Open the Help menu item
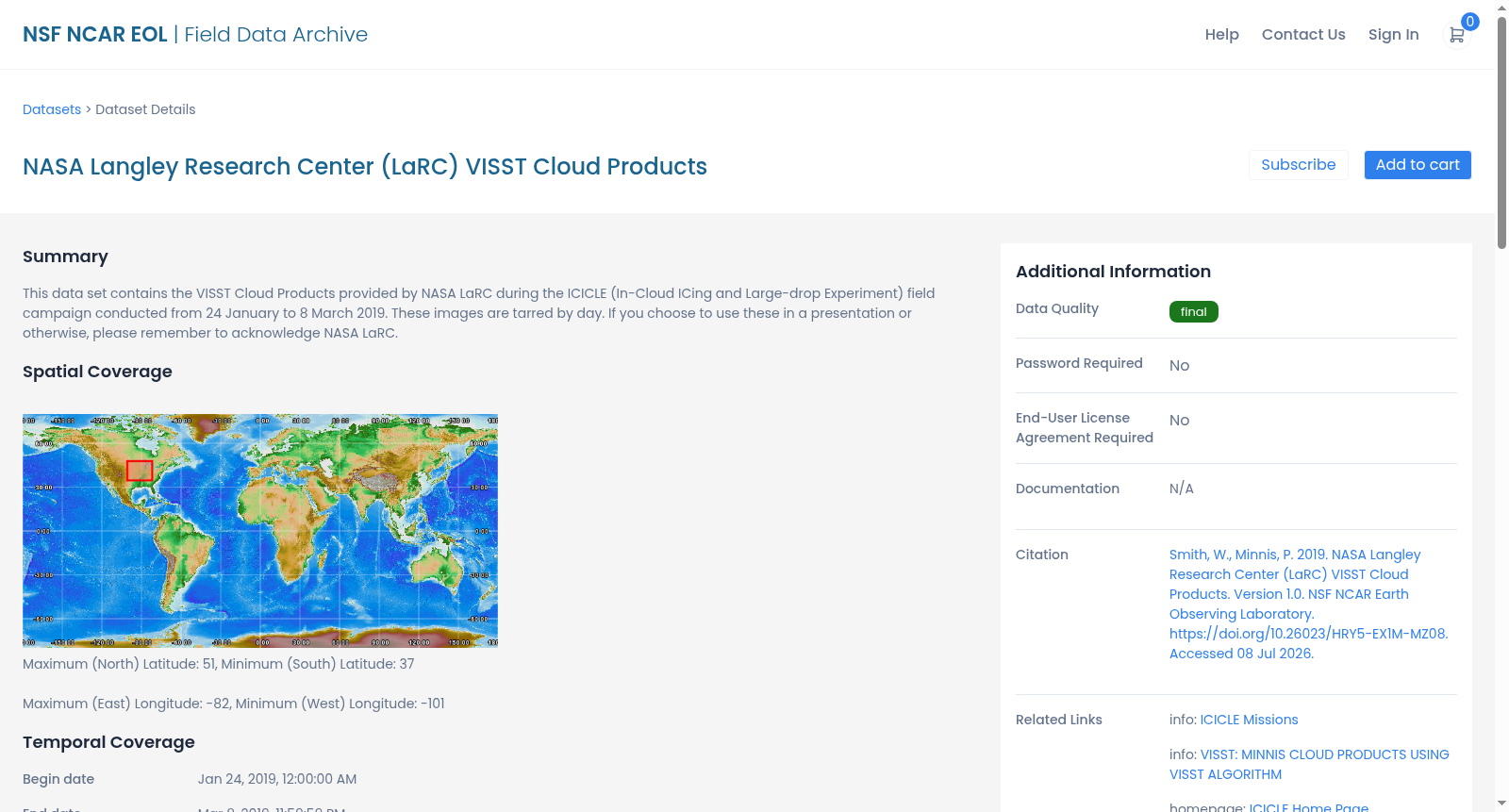Viewport: 1509px width, 812px height. (x=1221, y=34)
